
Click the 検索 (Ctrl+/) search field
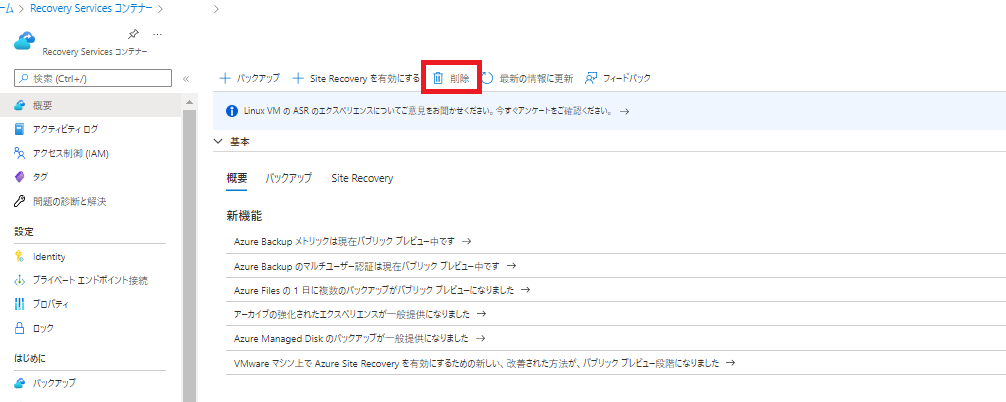click(x=93, y=78)
